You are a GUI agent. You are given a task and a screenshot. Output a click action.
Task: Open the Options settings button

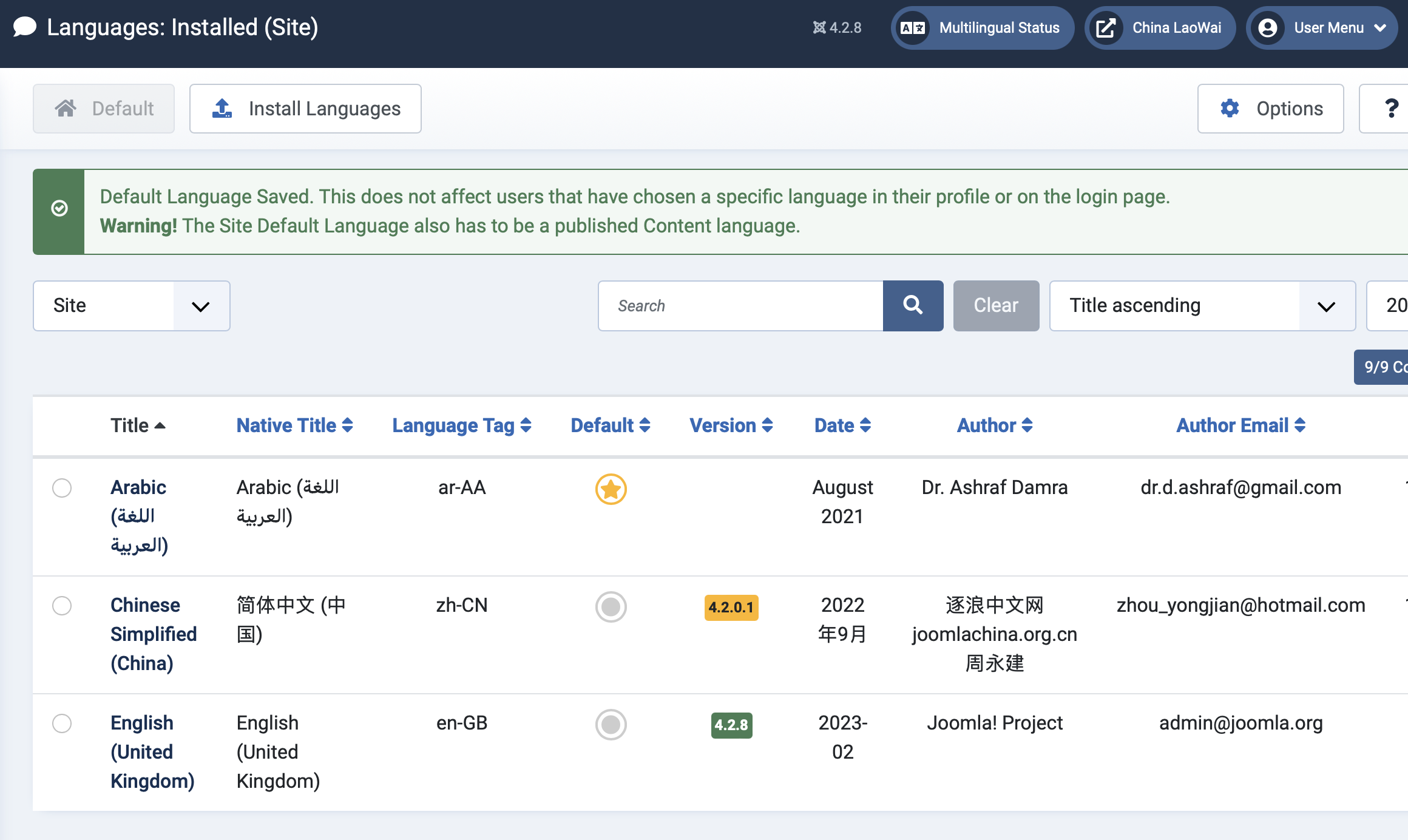click(x=1270, y=109)
